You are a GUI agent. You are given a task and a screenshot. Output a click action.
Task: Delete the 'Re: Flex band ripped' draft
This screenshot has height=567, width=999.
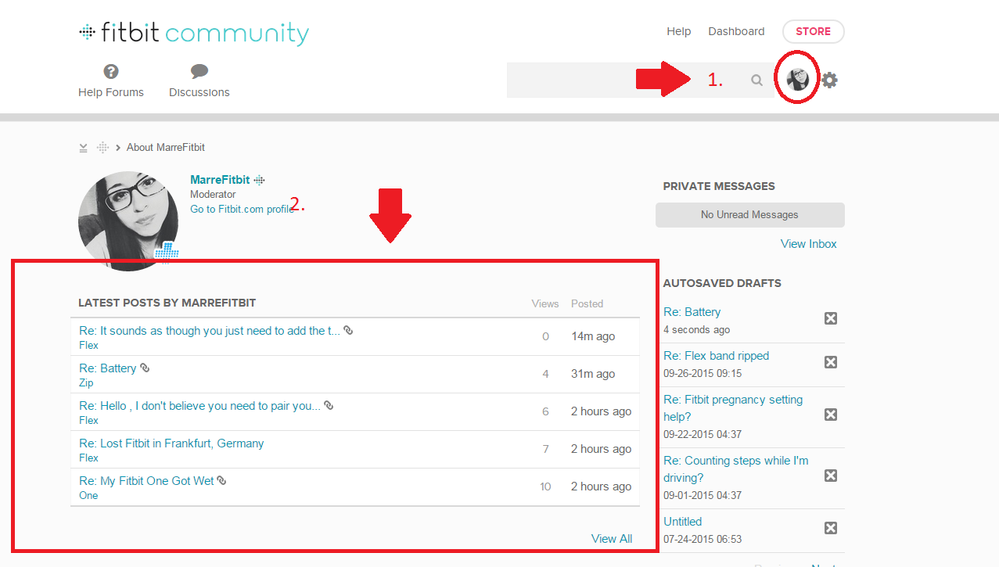[830, 362]
